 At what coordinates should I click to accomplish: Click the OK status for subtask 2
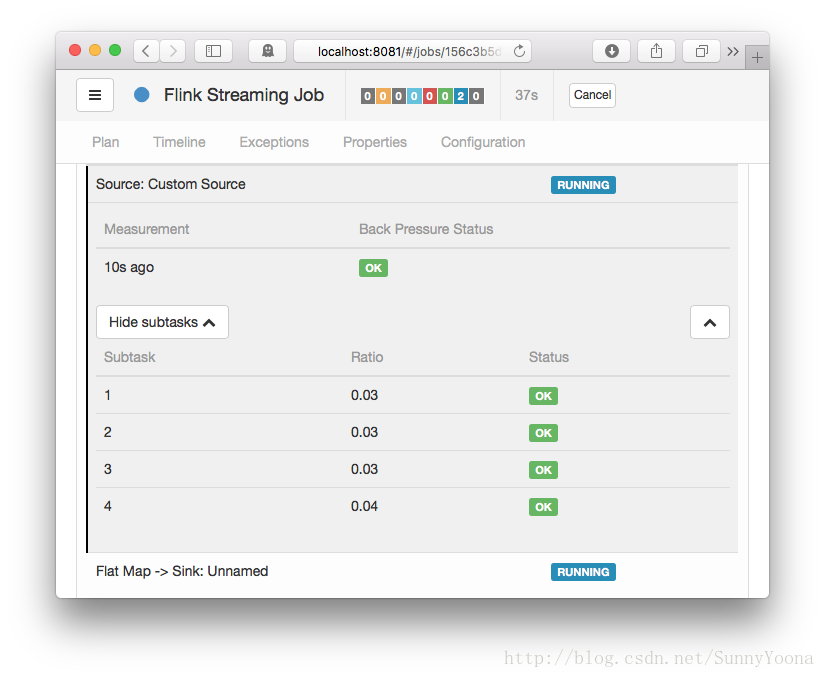543,433
